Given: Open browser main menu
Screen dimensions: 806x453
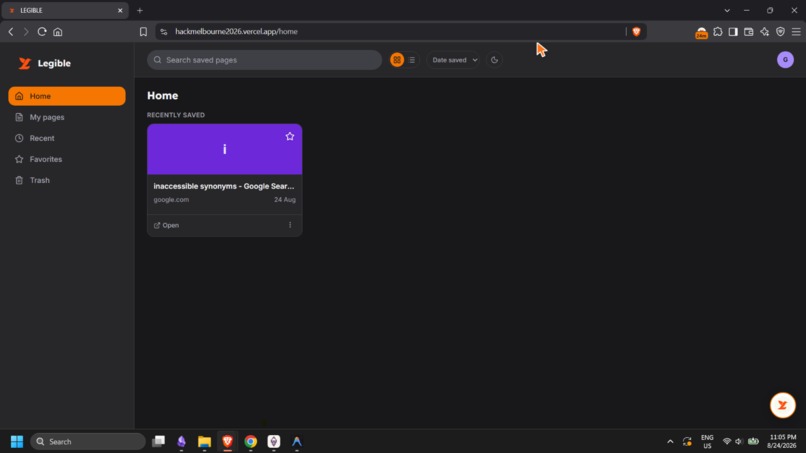Looking at the screenshot, I should pyautogui.click(x=796, y=32).
